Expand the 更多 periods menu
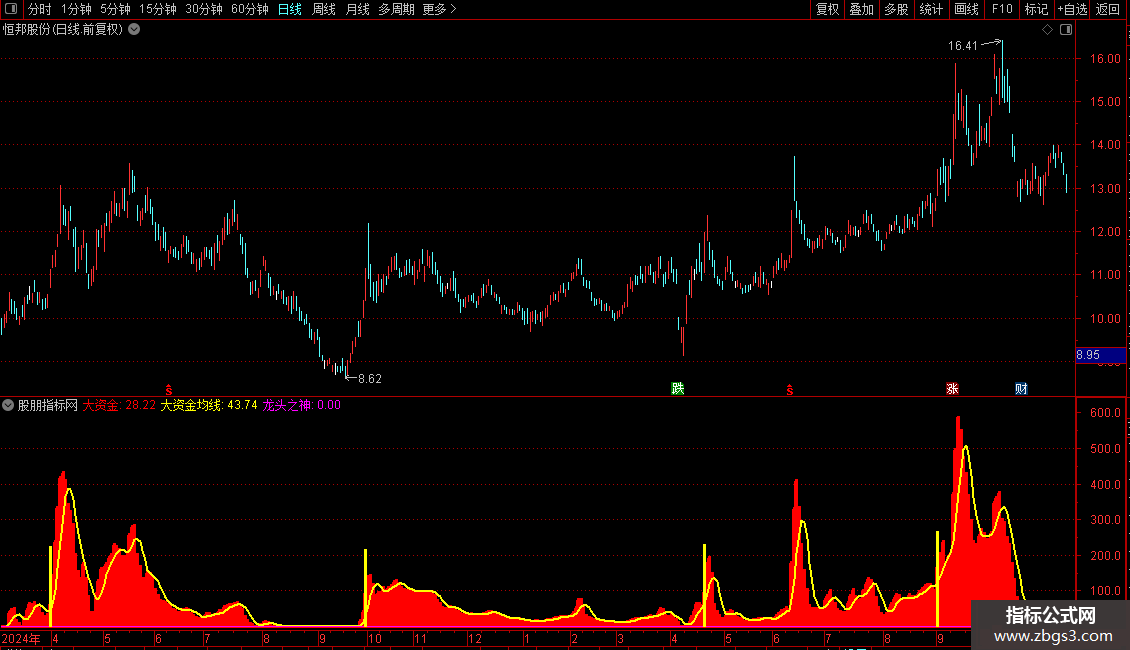The width and height of the screenshot is (1130, 650). pyautogui.click(x=440, y=9)
